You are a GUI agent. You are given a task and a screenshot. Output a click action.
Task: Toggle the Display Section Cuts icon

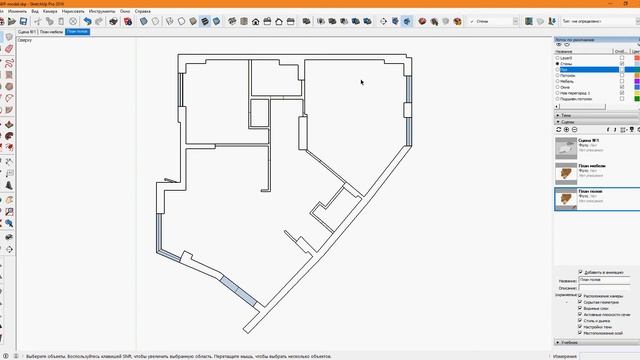(407, 21)
